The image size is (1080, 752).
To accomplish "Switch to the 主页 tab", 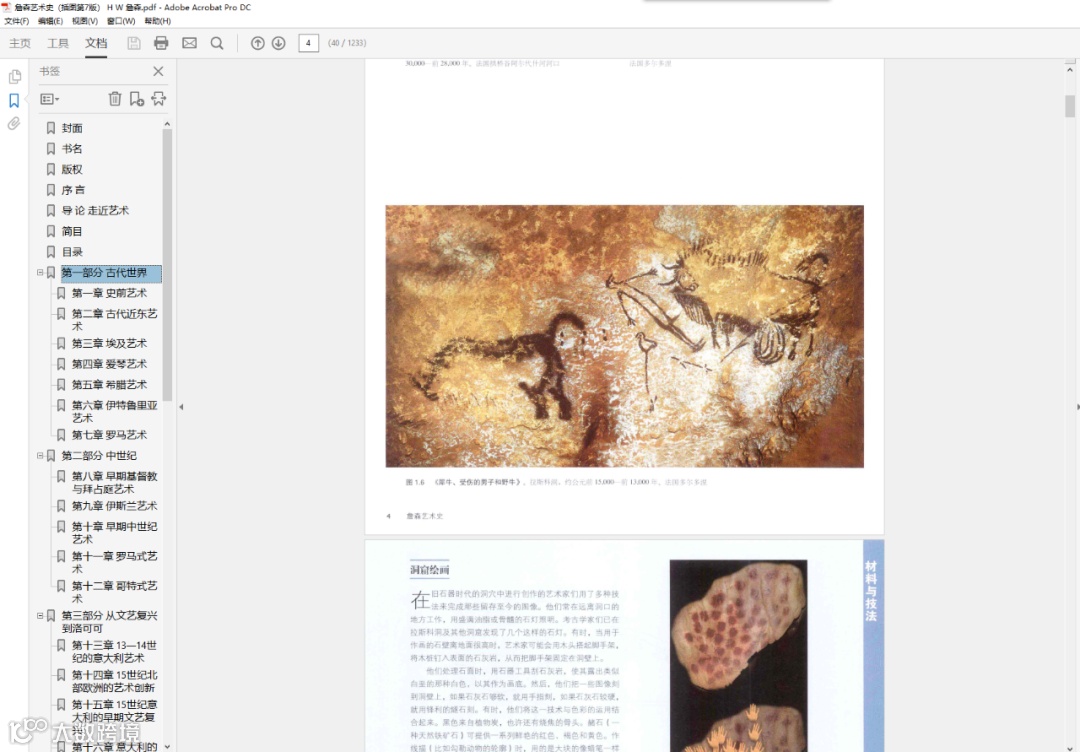I will tap(20, 43).
